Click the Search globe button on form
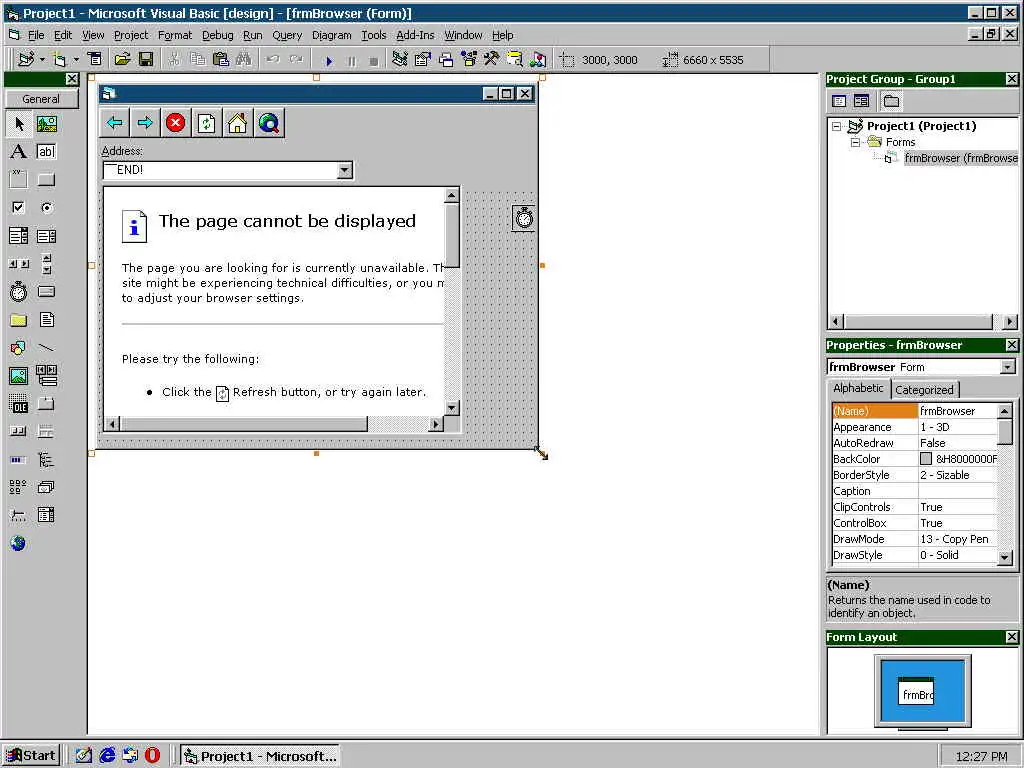The height and width of the screenshot is (768, 1024). coord(268,123)
